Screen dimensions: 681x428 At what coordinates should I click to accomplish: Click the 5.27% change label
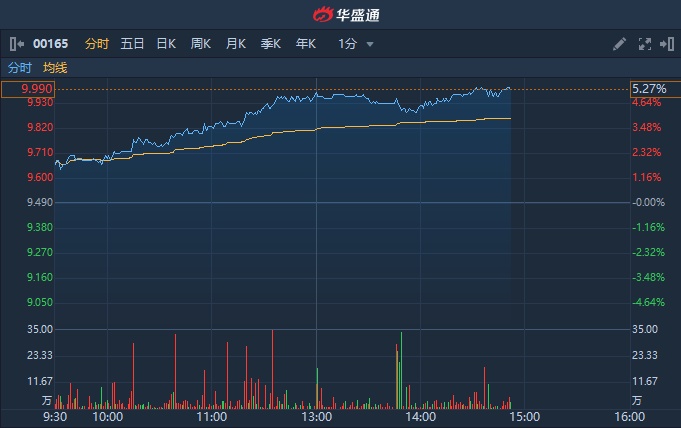648,89
